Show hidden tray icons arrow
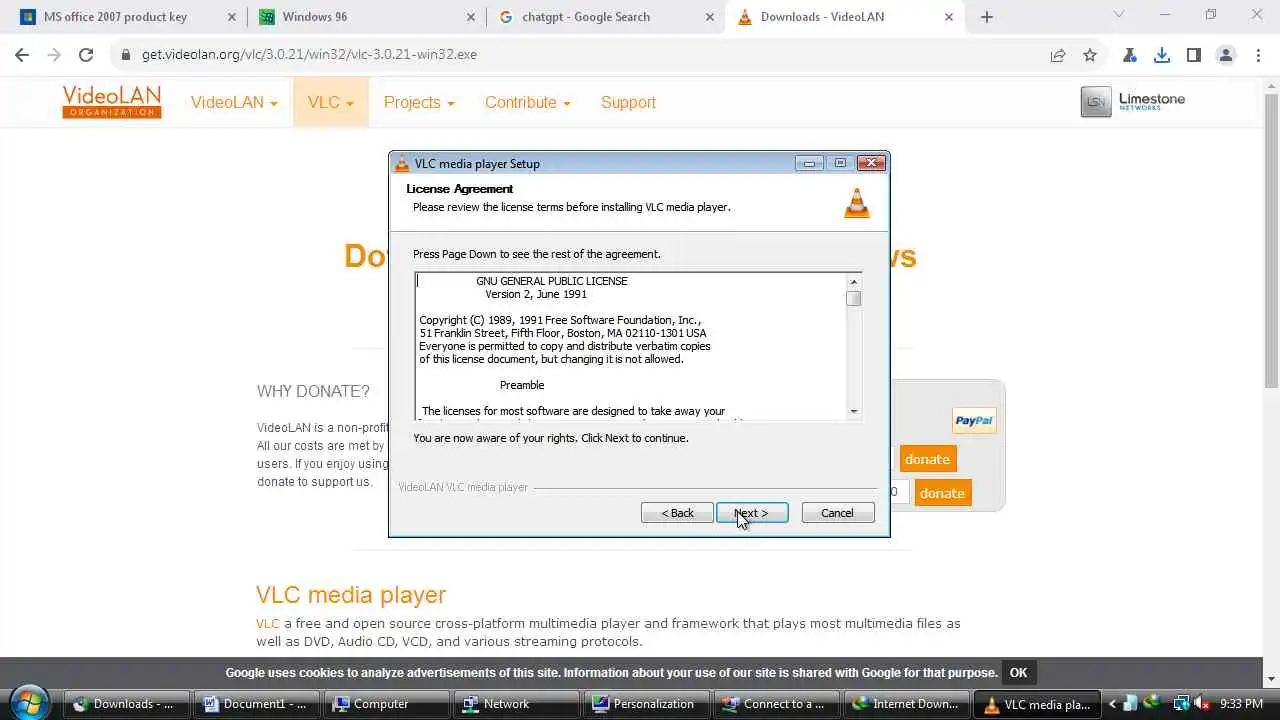 pyautogui.click(x=1113, y=704)
